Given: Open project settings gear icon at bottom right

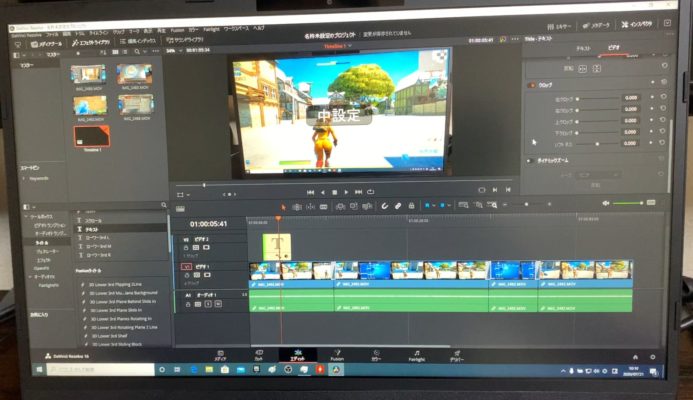Looking at the screenshot, I should [x=652, y=357].
